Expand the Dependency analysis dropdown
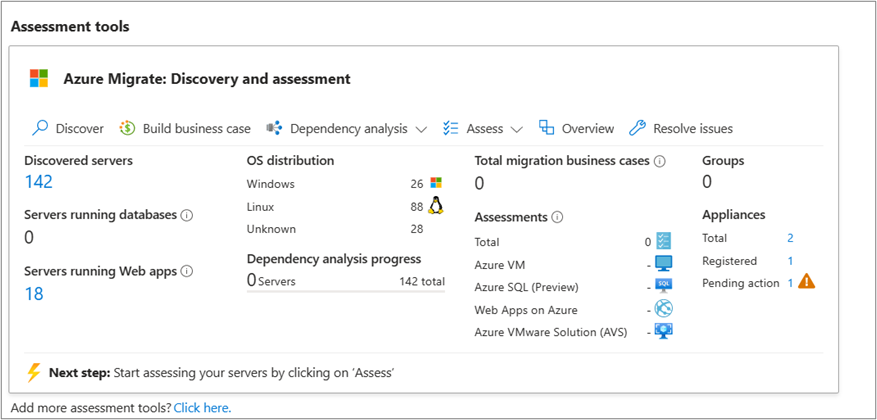The height and width of the screenshot is (420, 877). click(420, 129)
